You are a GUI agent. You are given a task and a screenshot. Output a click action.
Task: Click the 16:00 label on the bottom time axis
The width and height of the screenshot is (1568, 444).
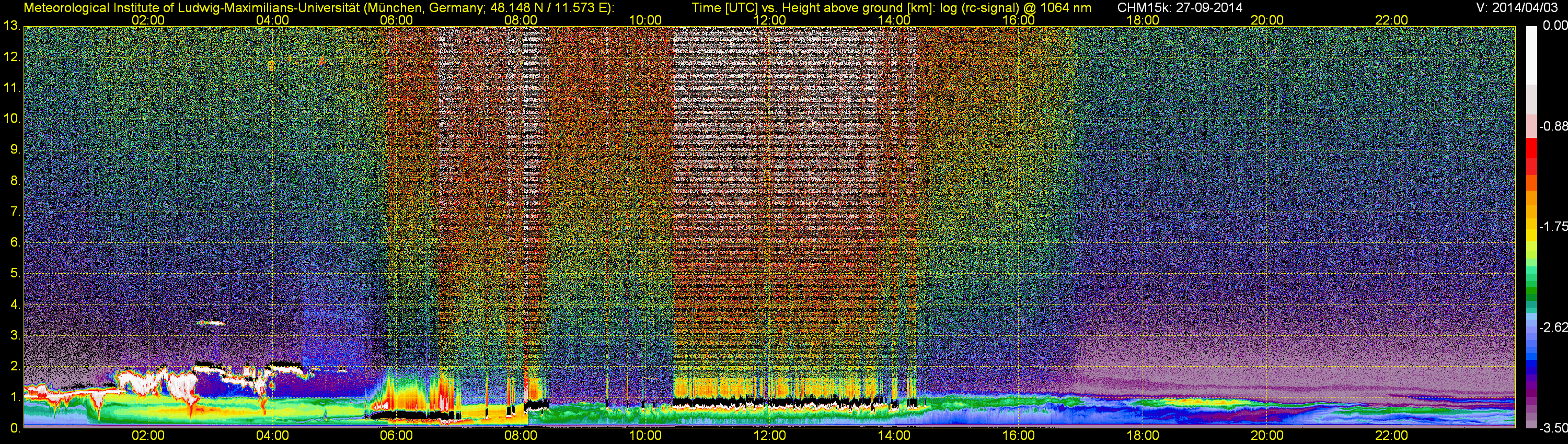1018,436
